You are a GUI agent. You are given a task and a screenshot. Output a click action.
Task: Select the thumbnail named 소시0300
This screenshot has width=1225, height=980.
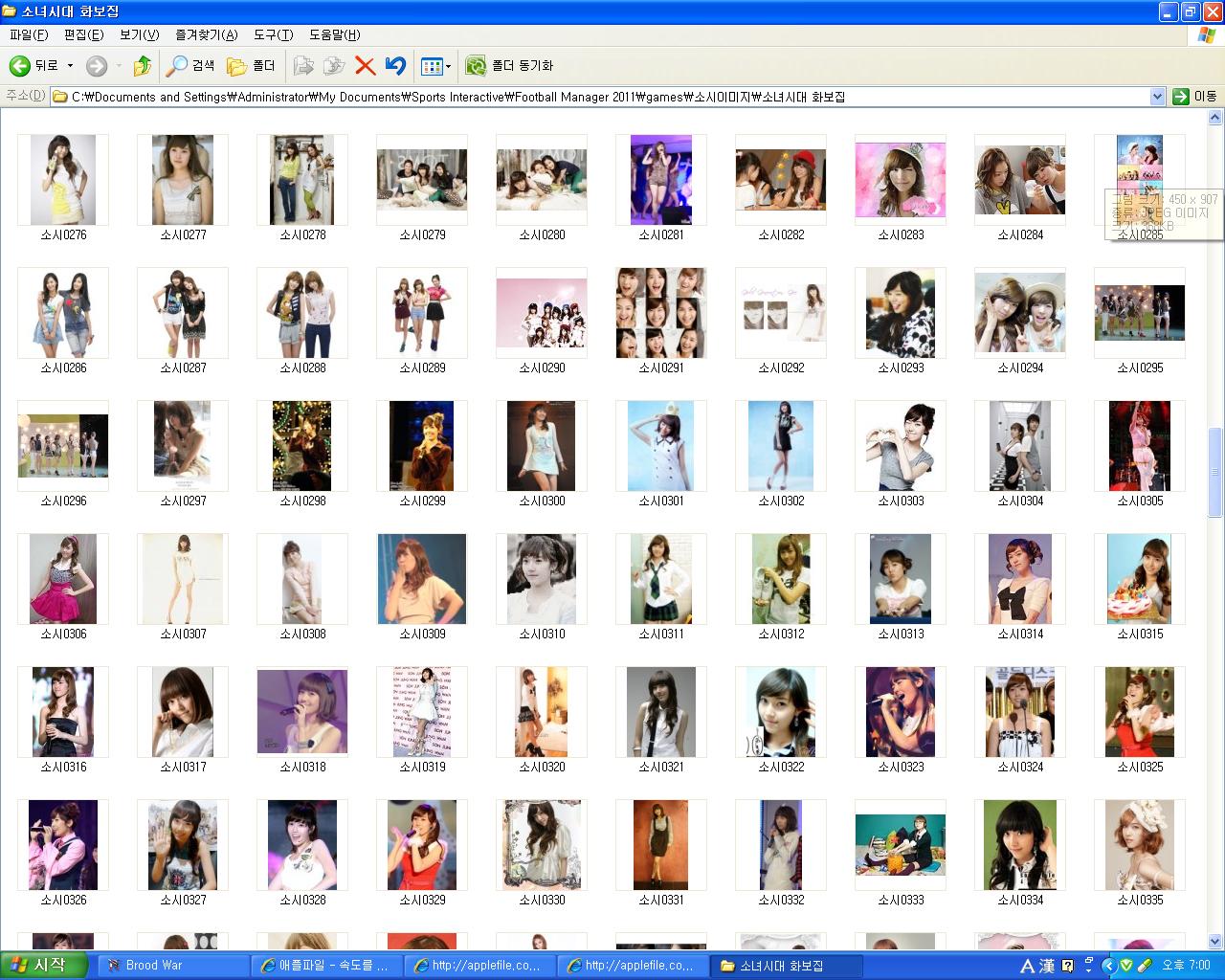point(542,446)
